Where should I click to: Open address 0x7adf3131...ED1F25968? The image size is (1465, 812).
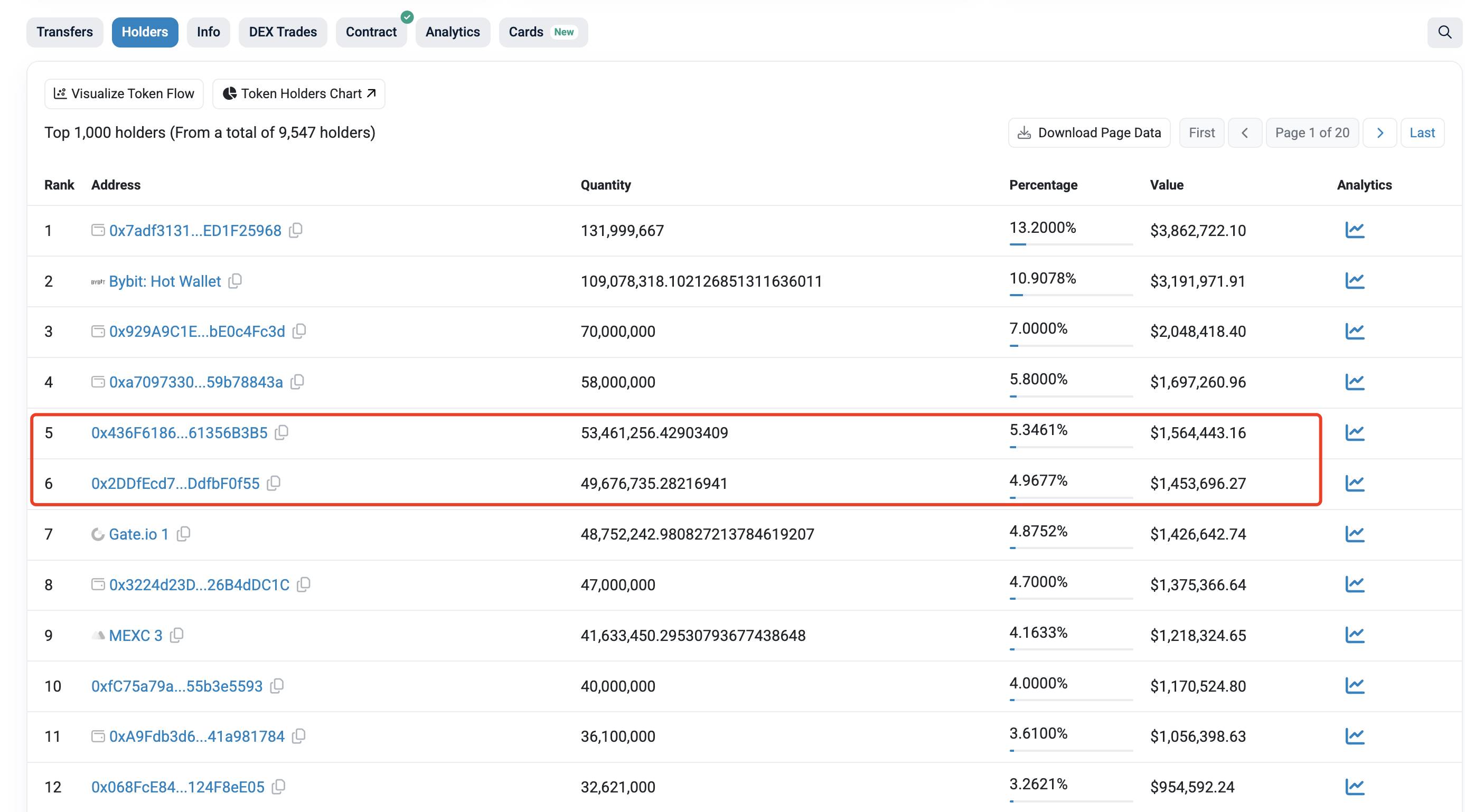point(195,230)
